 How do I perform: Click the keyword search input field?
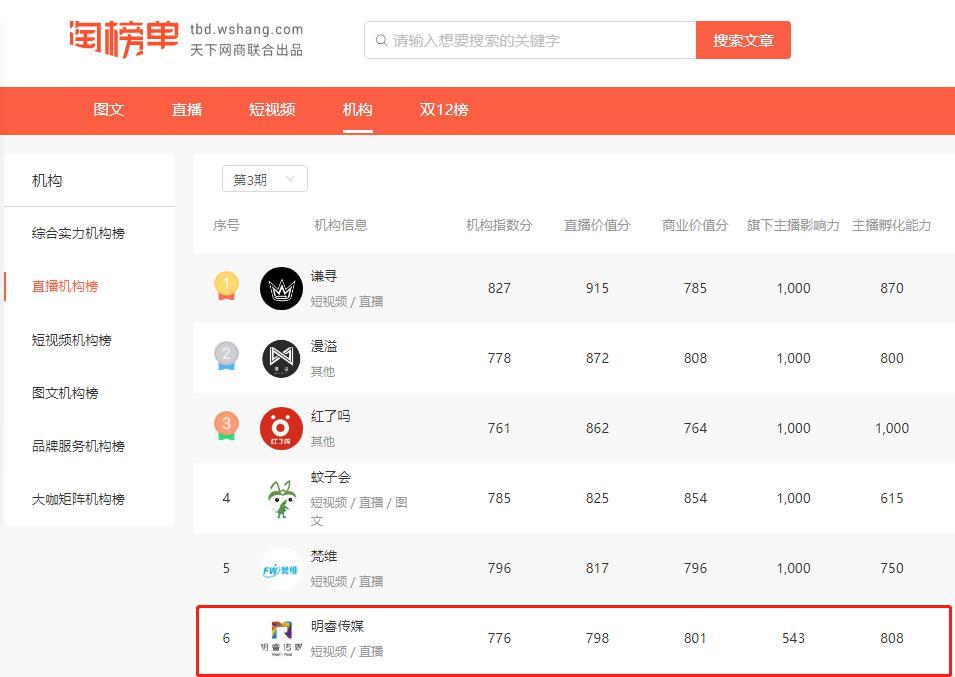[530, 40]
